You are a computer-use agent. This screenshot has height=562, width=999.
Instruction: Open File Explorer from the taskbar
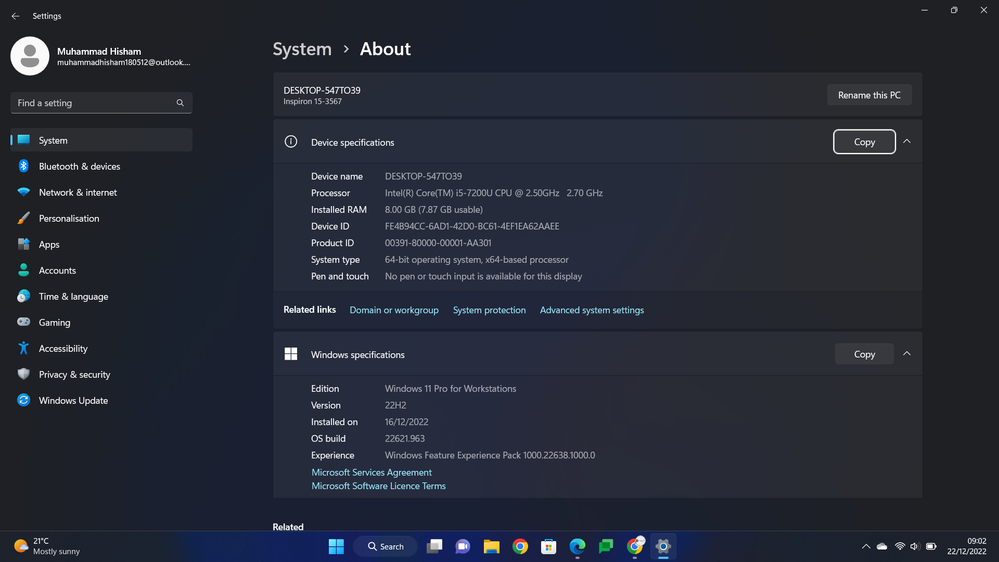pyautogui.click(x=491, y=546)
